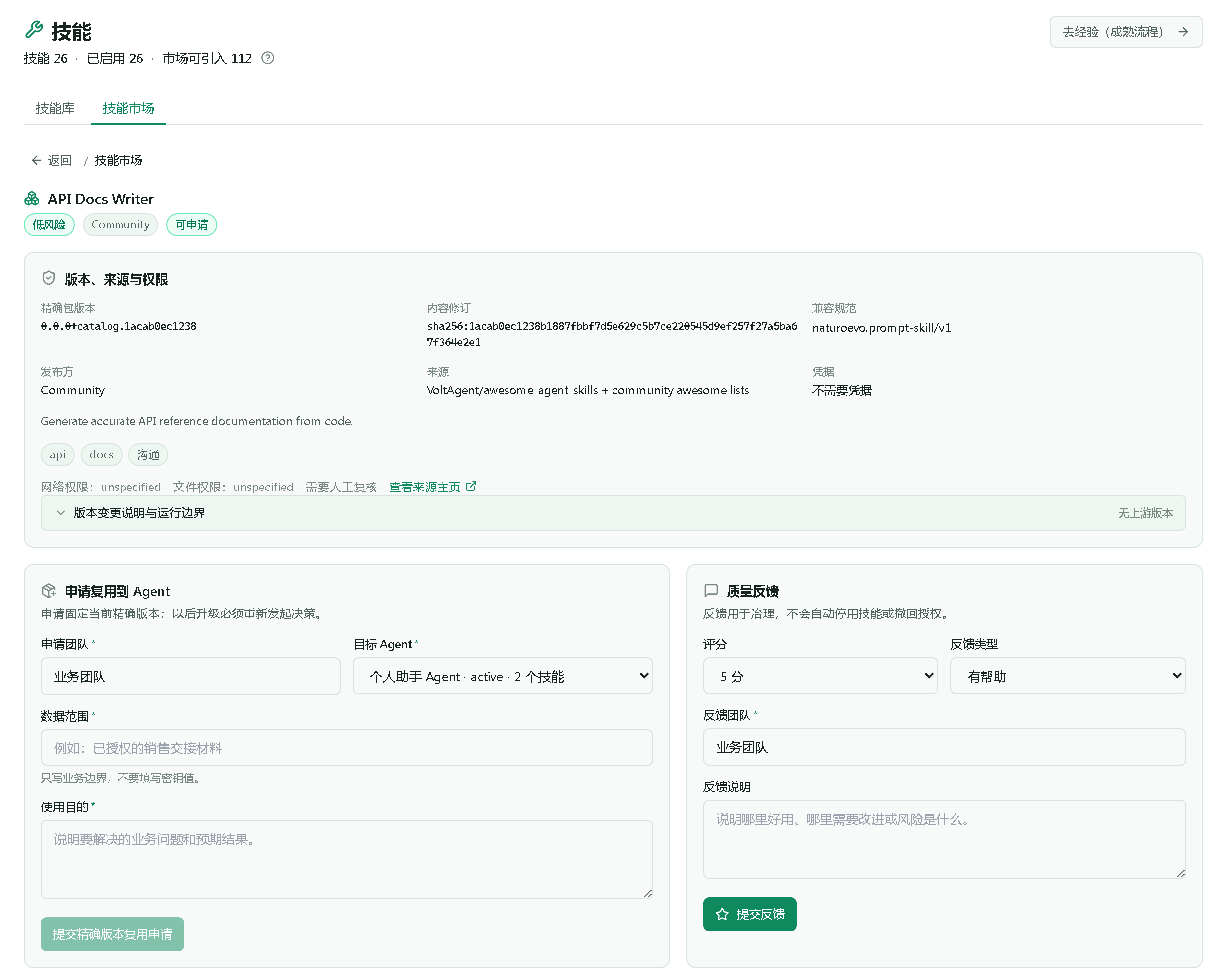This screenshot has height=980, width=1227.
Task: Click the chat bubble icon by 质量反馈
Action: 711,591
